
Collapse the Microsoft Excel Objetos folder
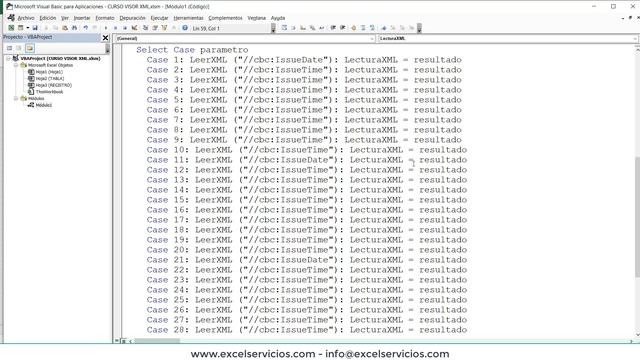[x=16, y=65]
